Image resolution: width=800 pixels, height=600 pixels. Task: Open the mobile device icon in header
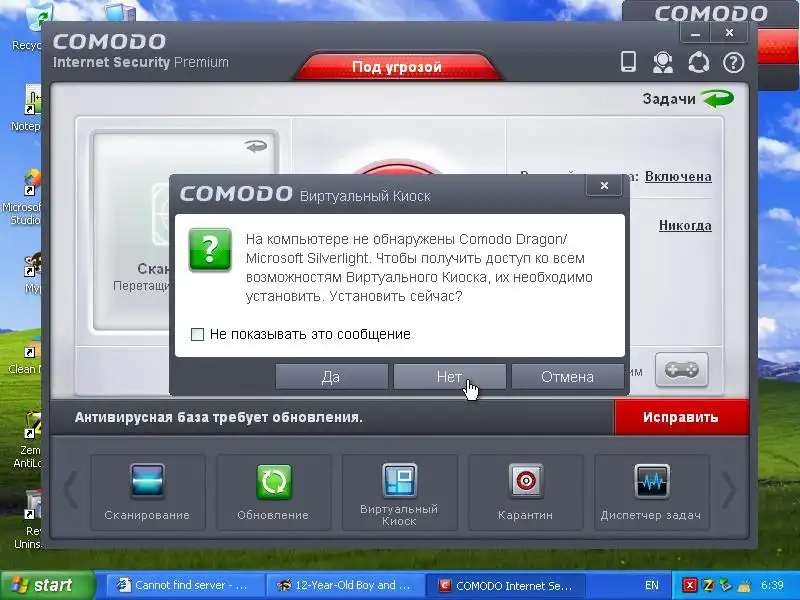pyautogui.click(x=628, y=62)
